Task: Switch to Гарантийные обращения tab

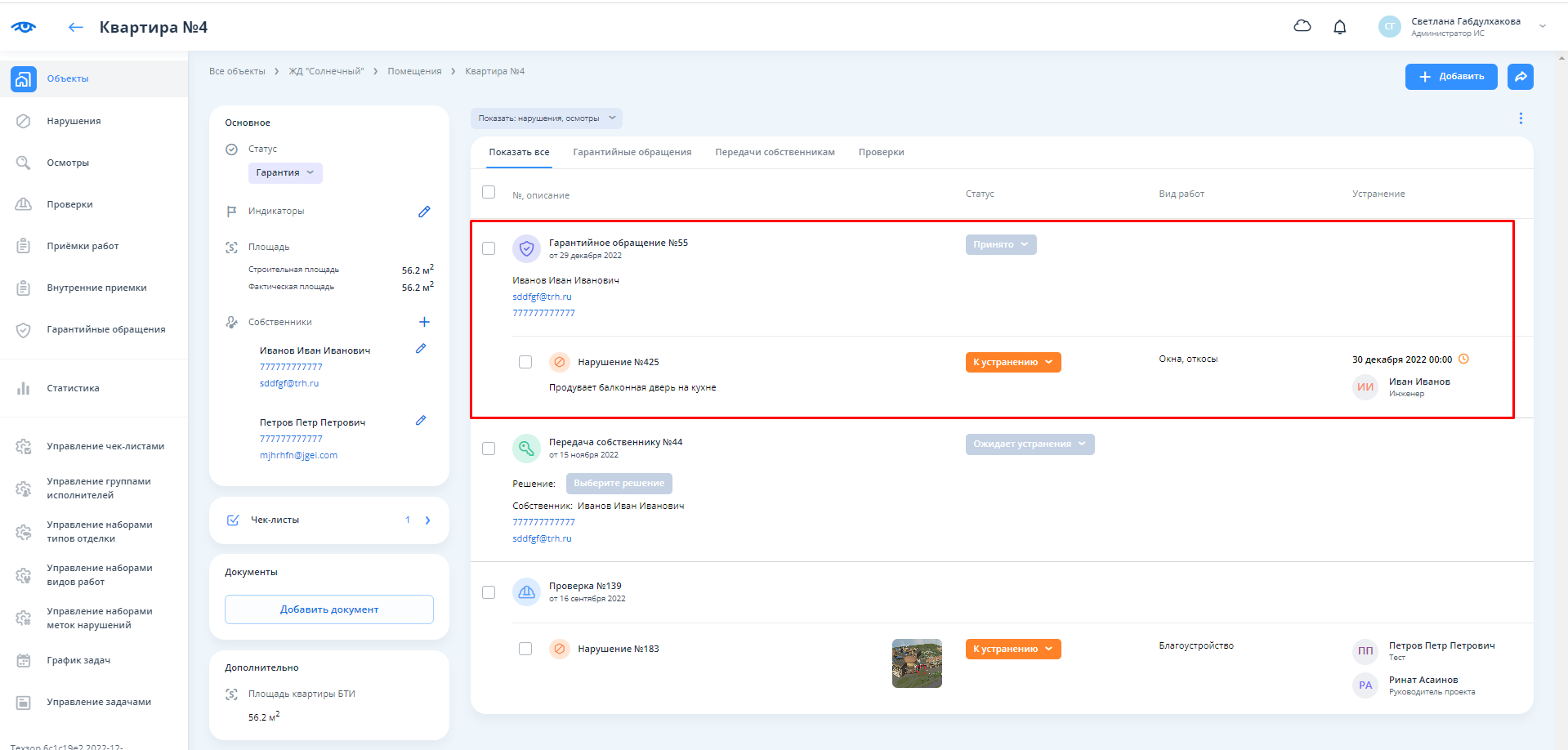Action: tap(632, 153)
